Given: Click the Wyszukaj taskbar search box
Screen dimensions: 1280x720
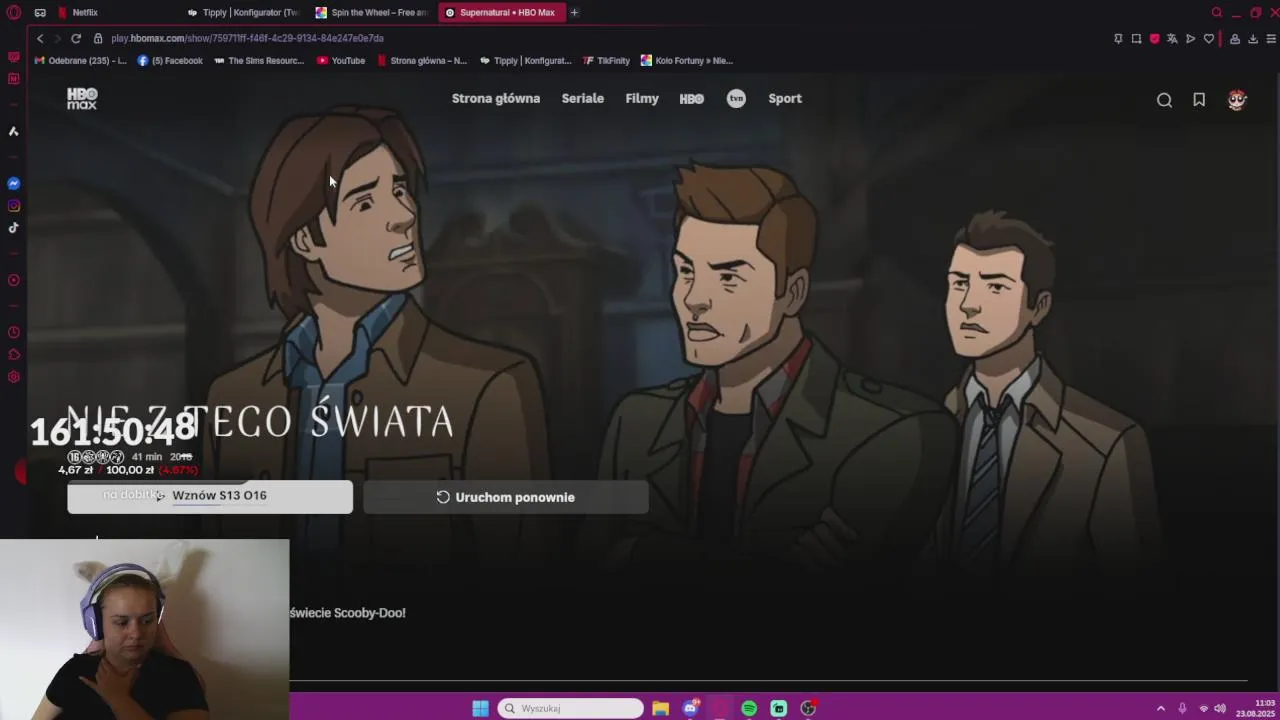Looking at the screenshot, I should point(570,708).
